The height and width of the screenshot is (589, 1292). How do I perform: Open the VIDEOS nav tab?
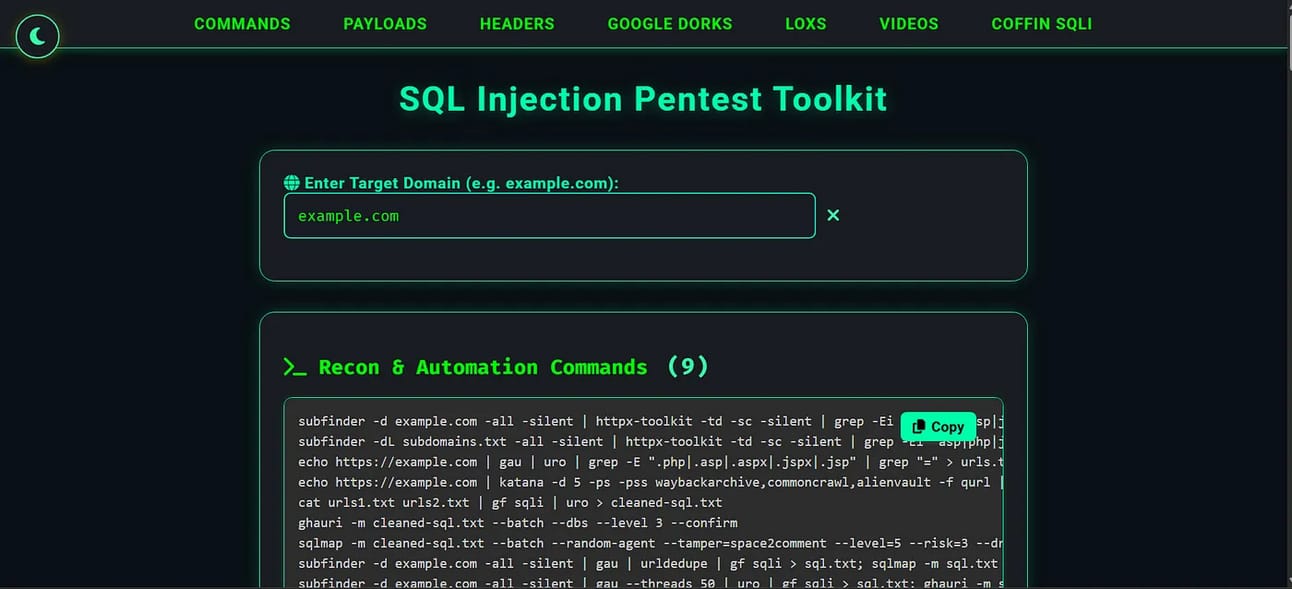(x=909, y=24)
